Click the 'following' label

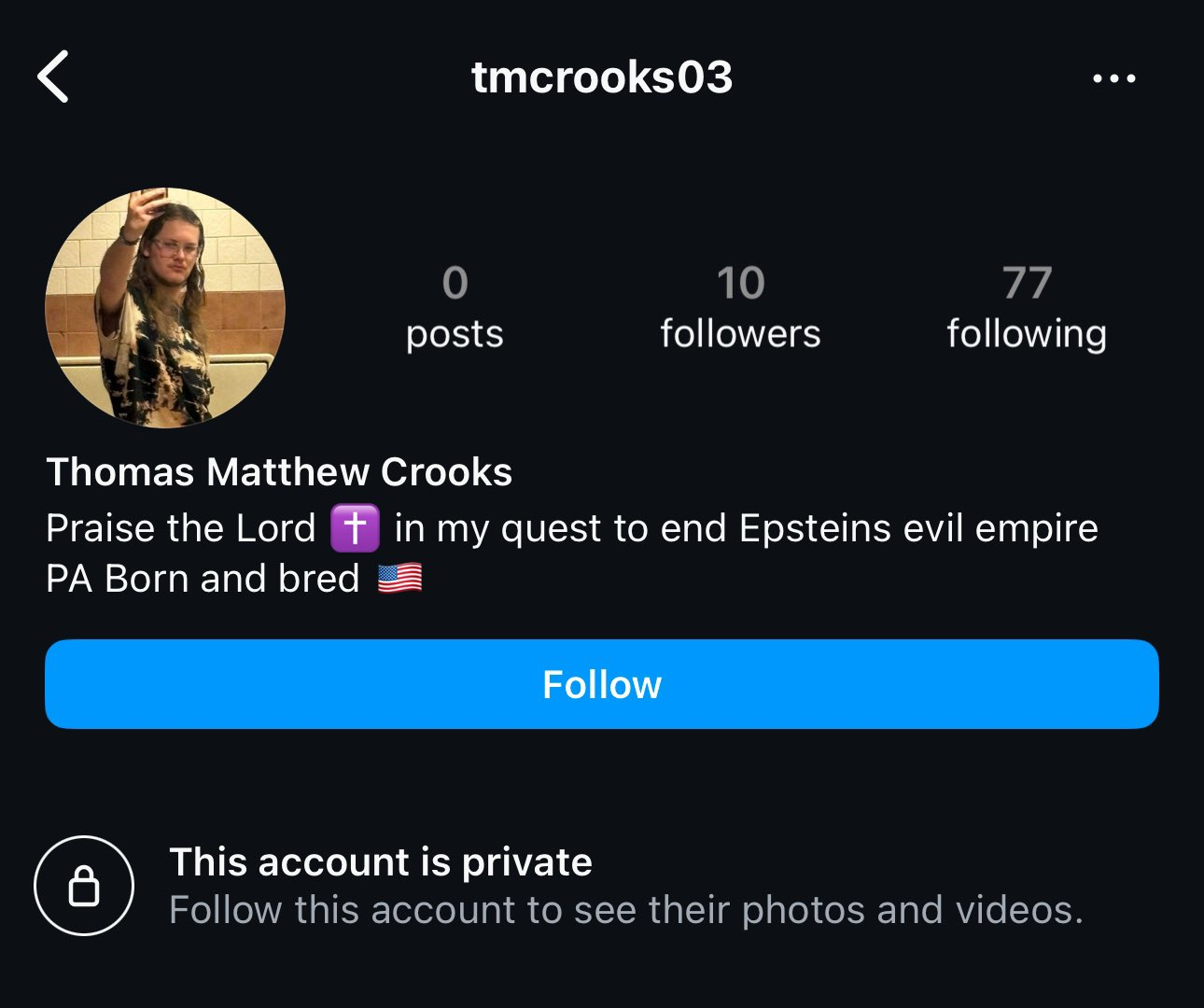point(1027,334)
